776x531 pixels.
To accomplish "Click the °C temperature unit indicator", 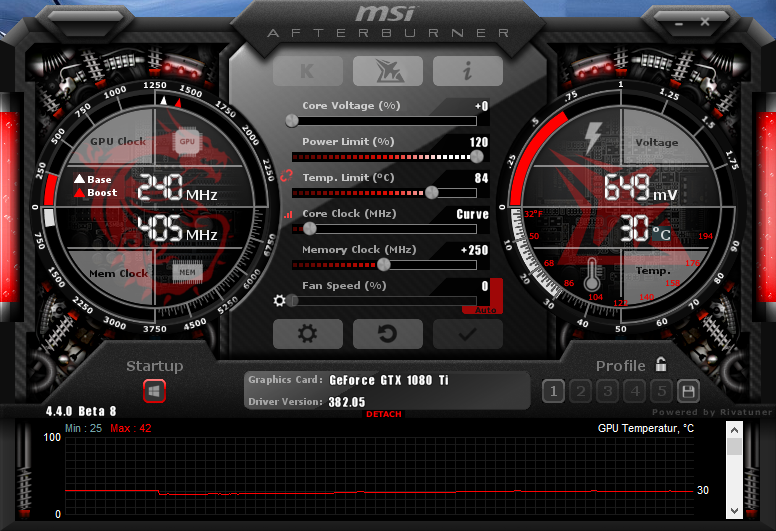I will point(662,233).
